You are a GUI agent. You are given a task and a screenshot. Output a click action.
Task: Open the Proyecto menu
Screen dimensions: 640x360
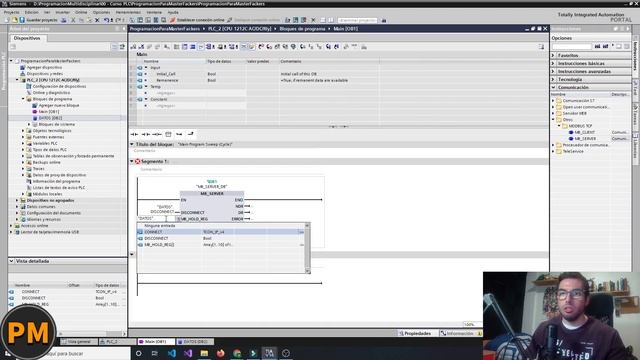[11, 12]
